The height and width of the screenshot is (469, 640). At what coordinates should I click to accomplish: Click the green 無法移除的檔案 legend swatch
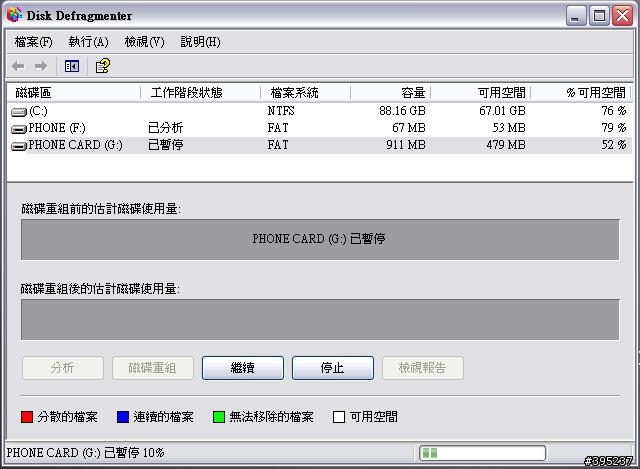[x=219, y=417]
